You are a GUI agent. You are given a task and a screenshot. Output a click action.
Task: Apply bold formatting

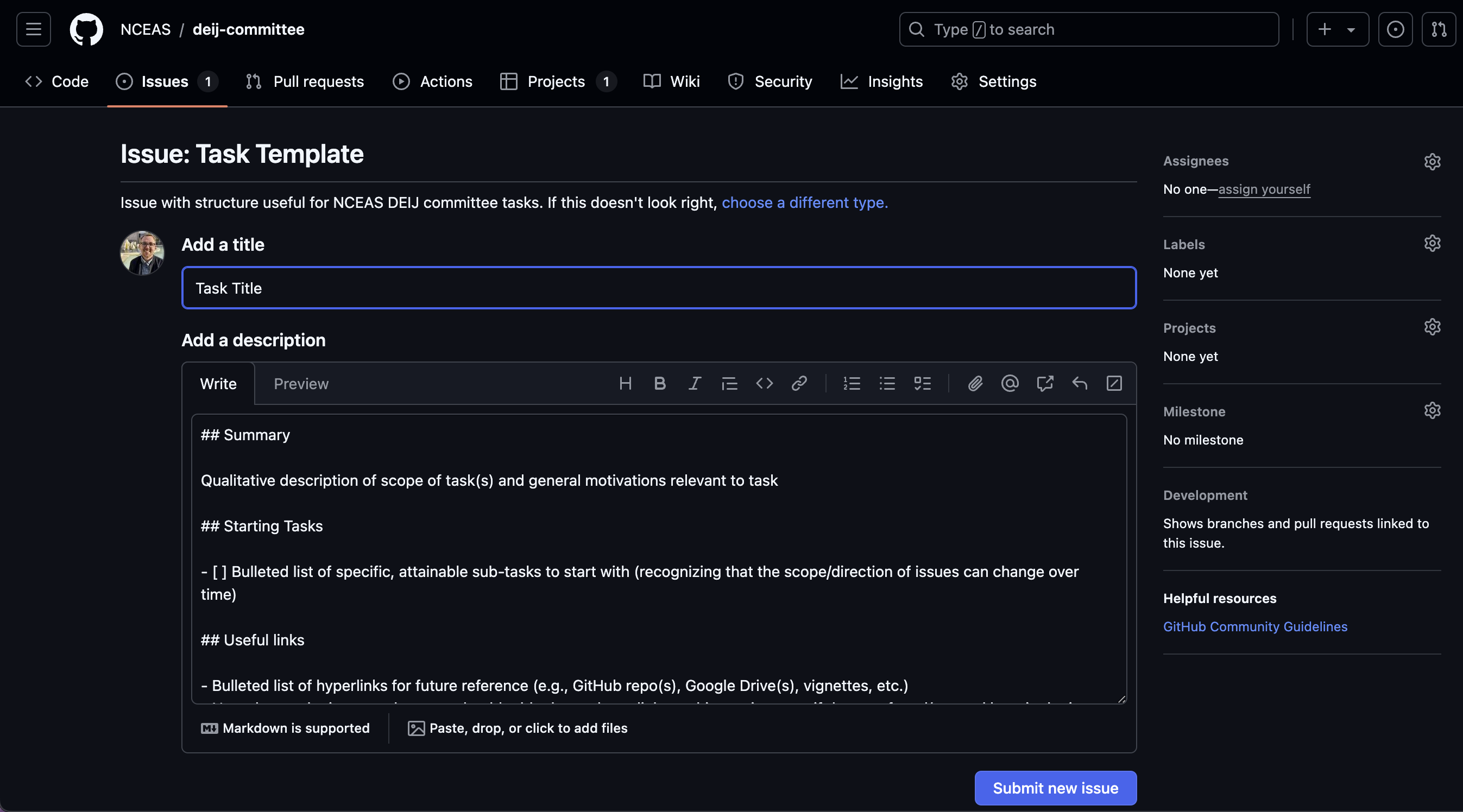click(660, 383)
